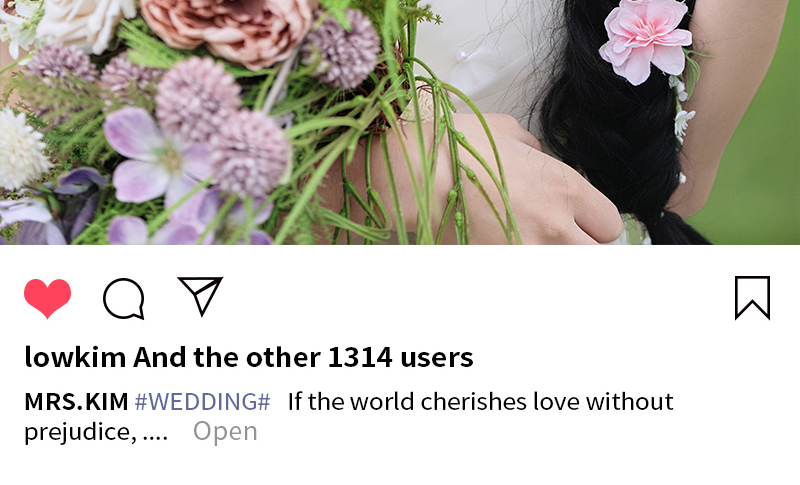Unlike the post via the red heart

click(x=47, y=298)
